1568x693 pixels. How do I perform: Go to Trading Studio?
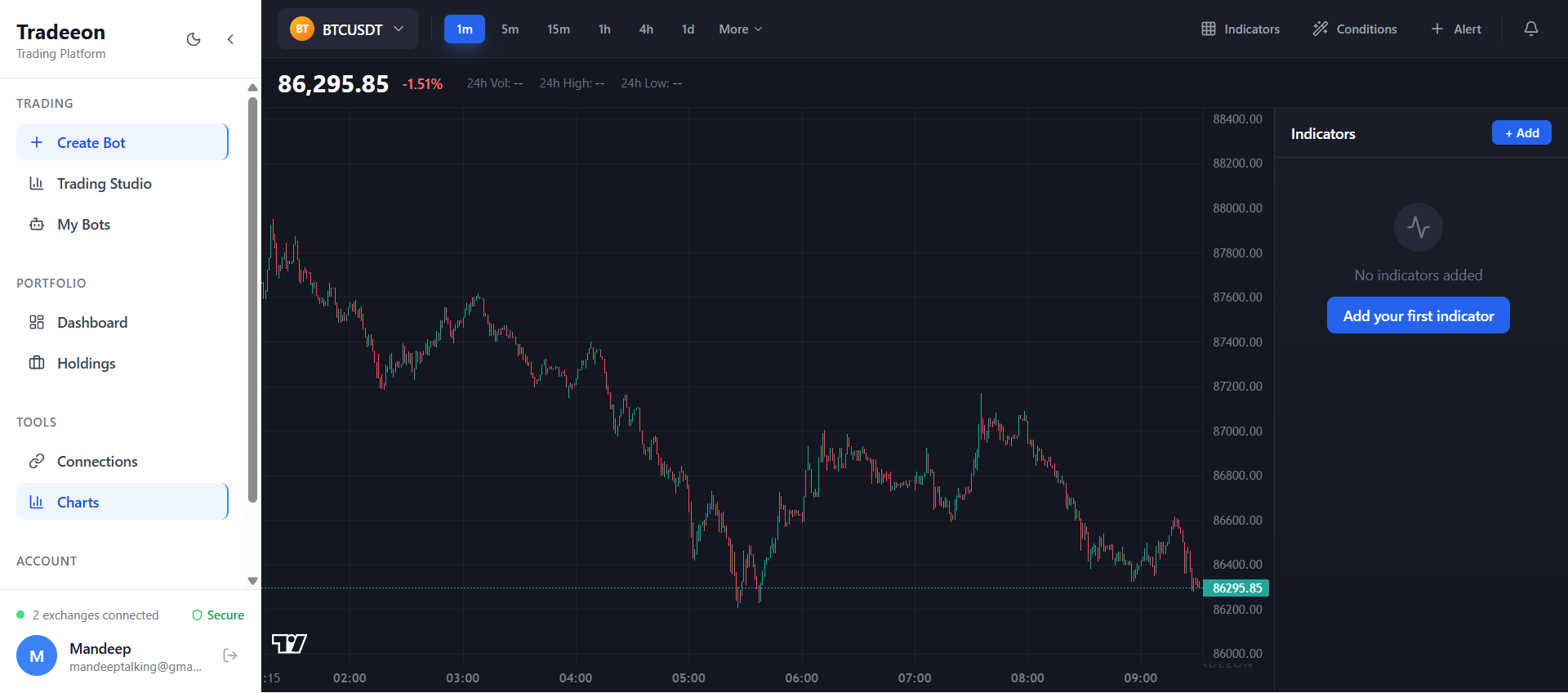(122, 183)
